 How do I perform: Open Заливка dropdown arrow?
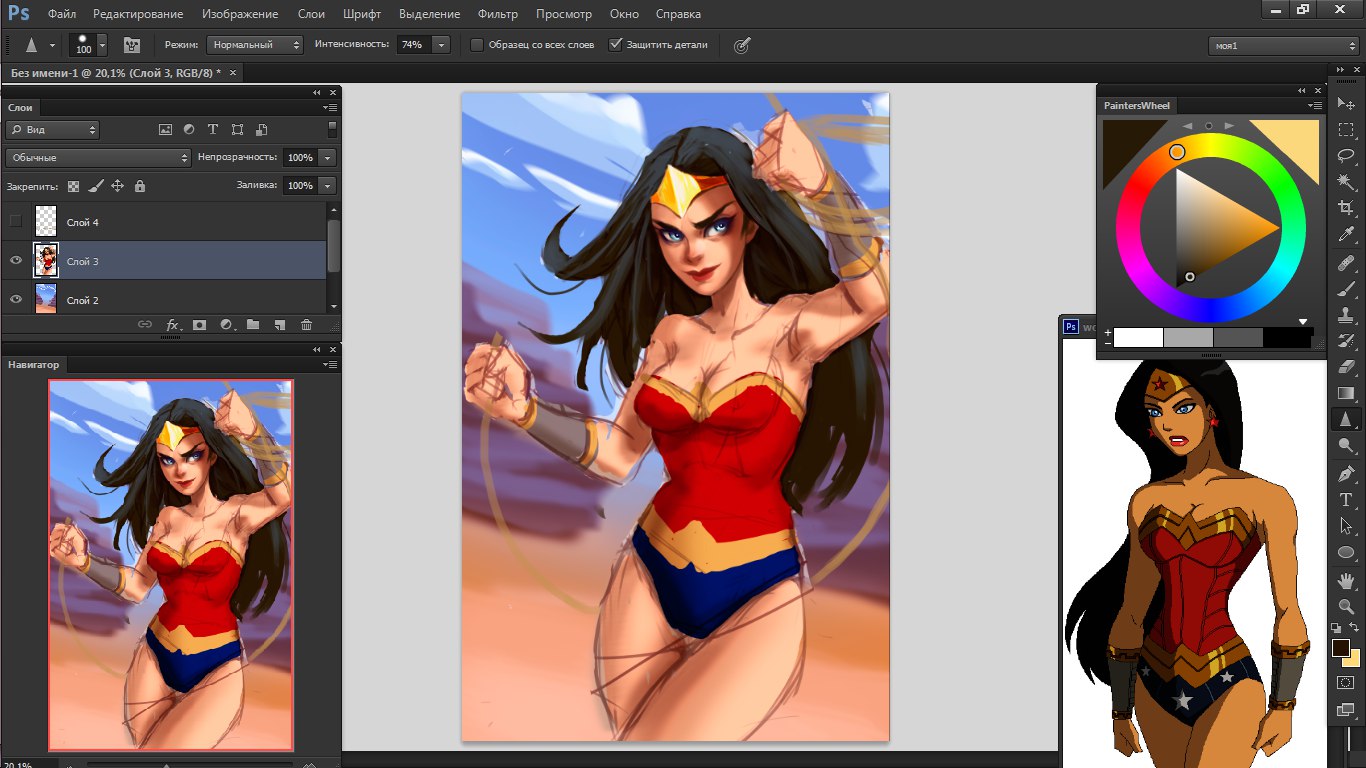[x=329, y=186]
